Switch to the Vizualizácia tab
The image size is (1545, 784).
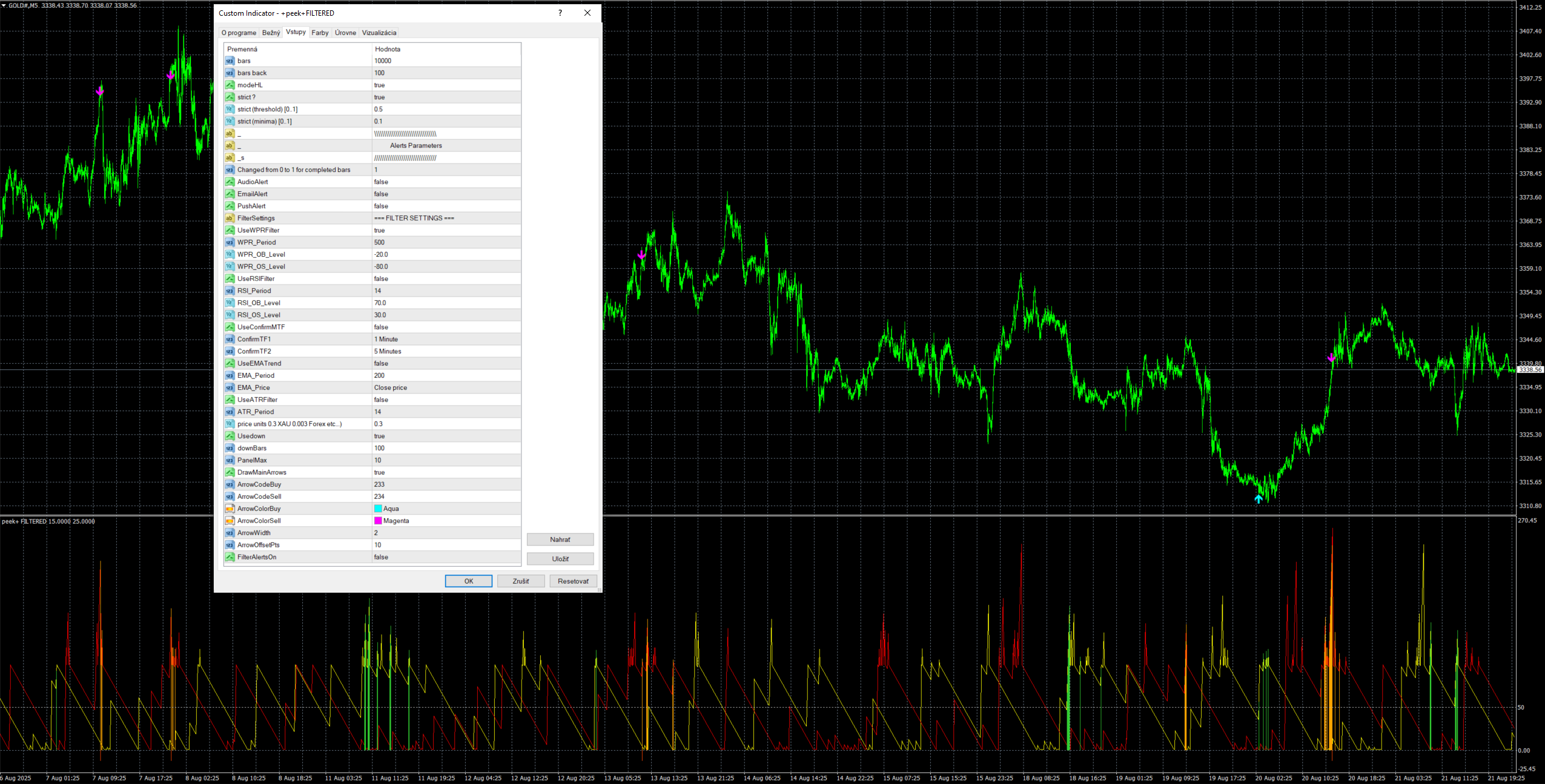click(x=379, y=33)
